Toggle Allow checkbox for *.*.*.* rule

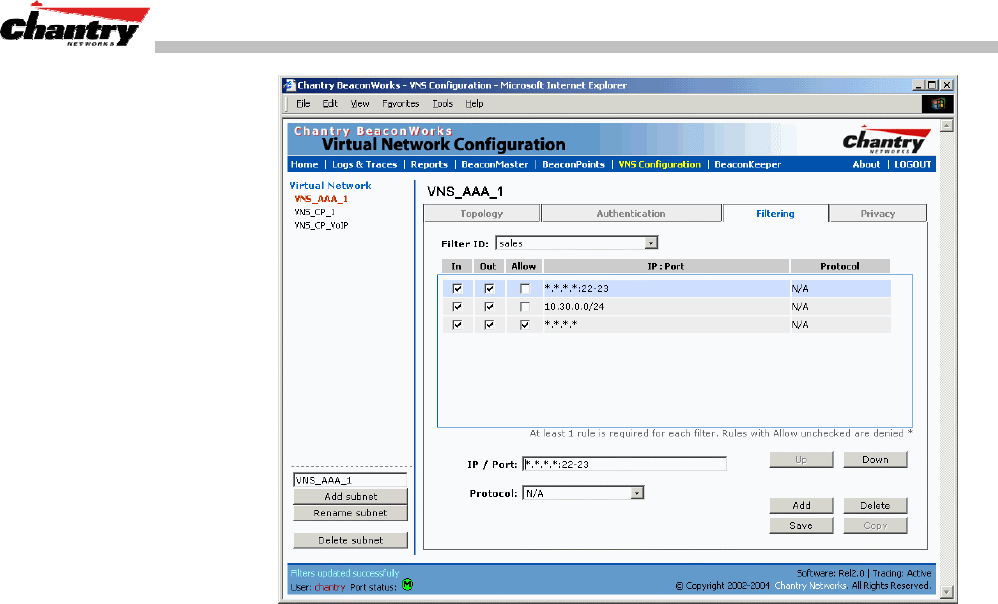tap(524, 325)
